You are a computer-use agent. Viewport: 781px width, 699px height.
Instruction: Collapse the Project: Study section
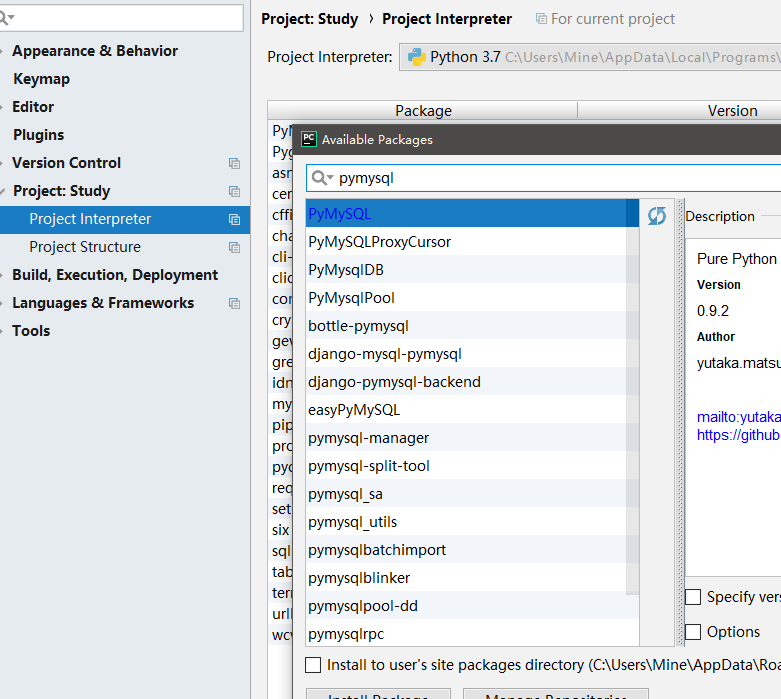point(2,191)
